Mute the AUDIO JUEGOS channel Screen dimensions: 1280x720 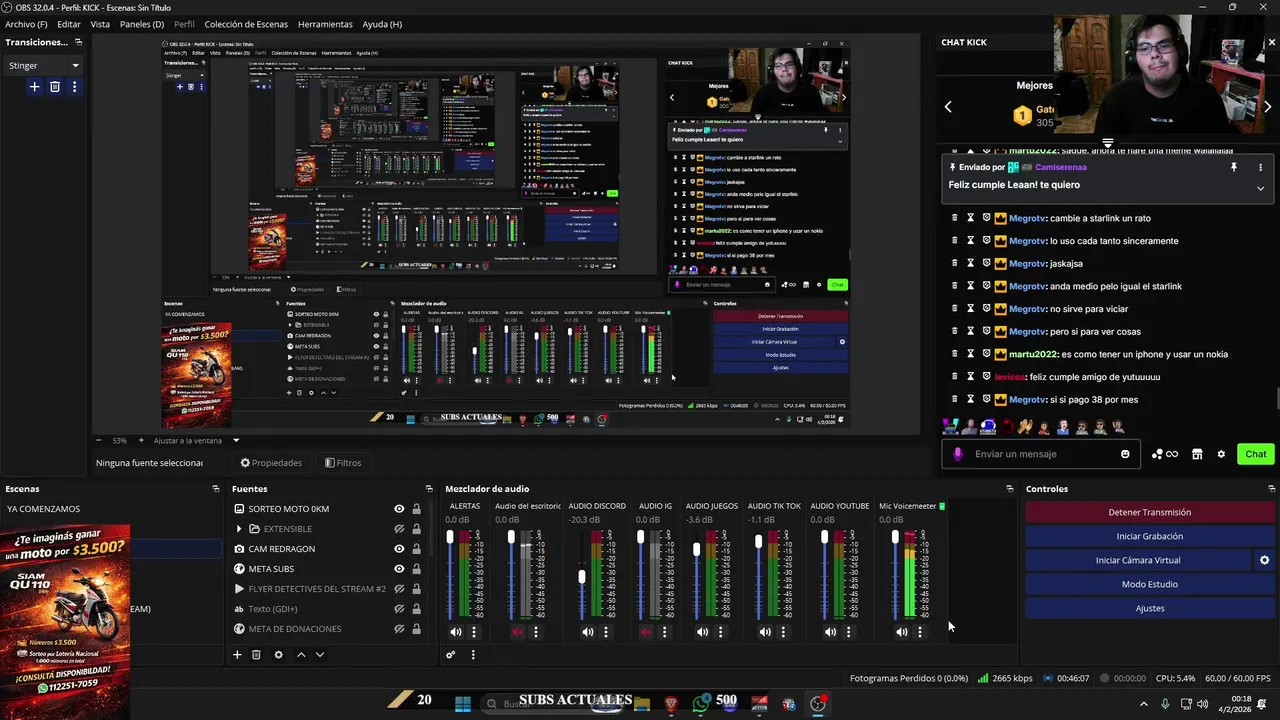pyautogui.click(x=702, y=632)
